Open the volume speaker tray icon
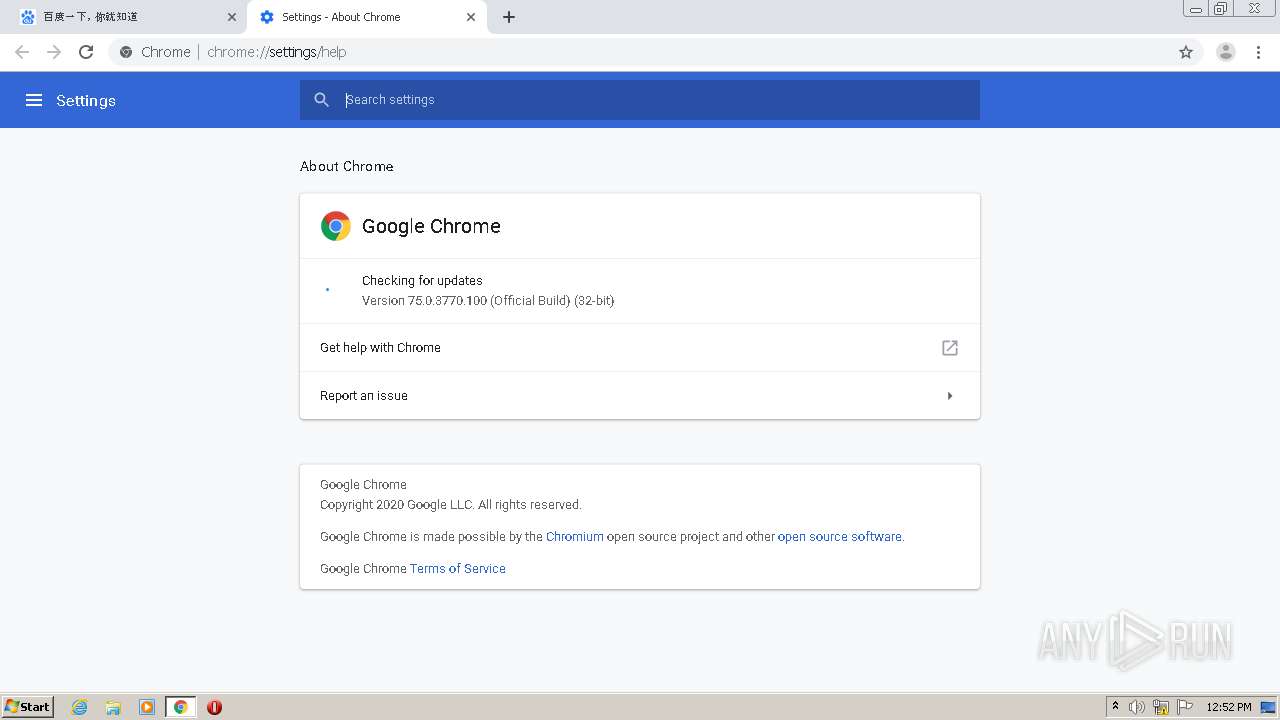This screenshot has width=1280, height=720. [x=1137, y=707]
